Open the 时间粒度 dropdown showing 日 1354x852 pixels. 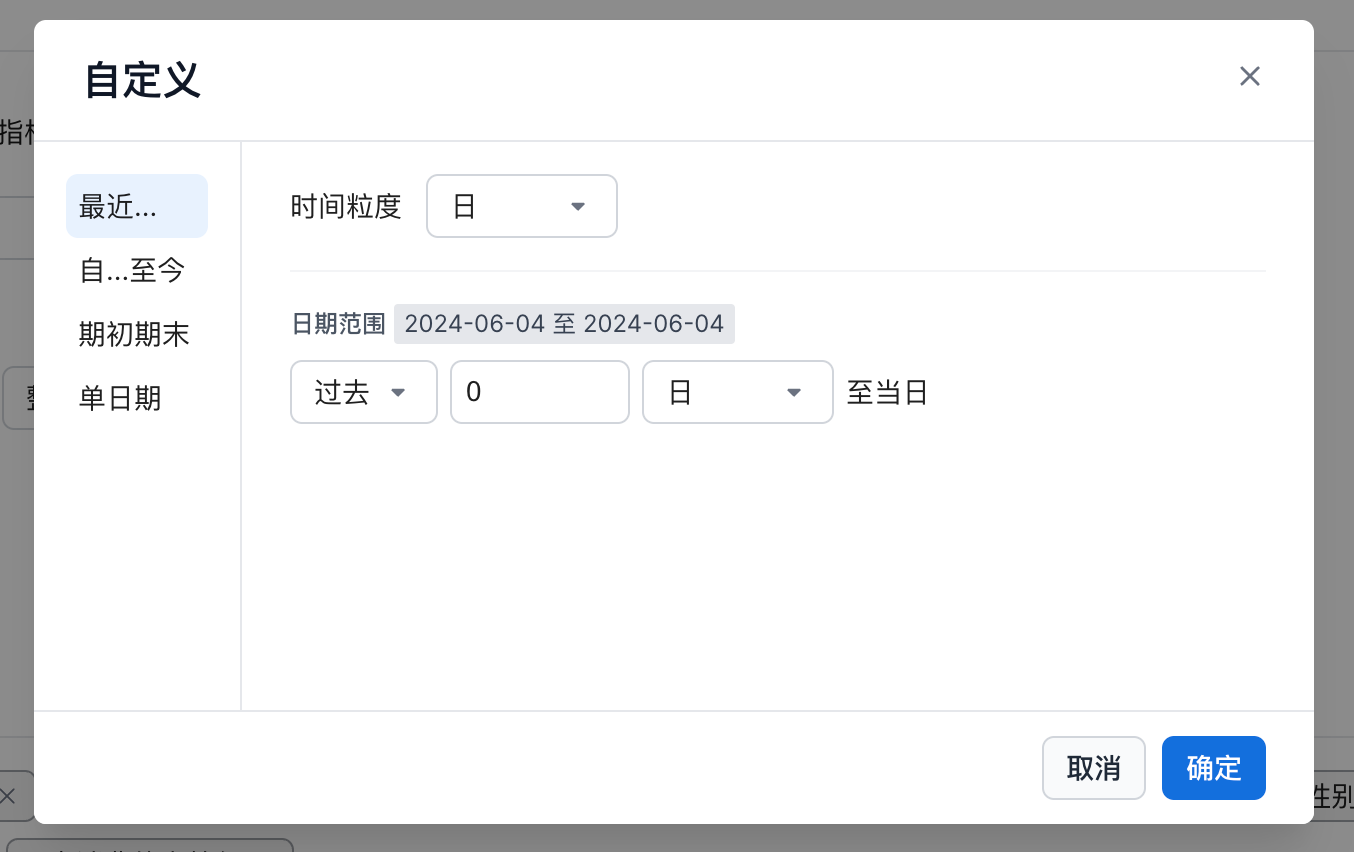pyautogui.click(x=521, y=207)
